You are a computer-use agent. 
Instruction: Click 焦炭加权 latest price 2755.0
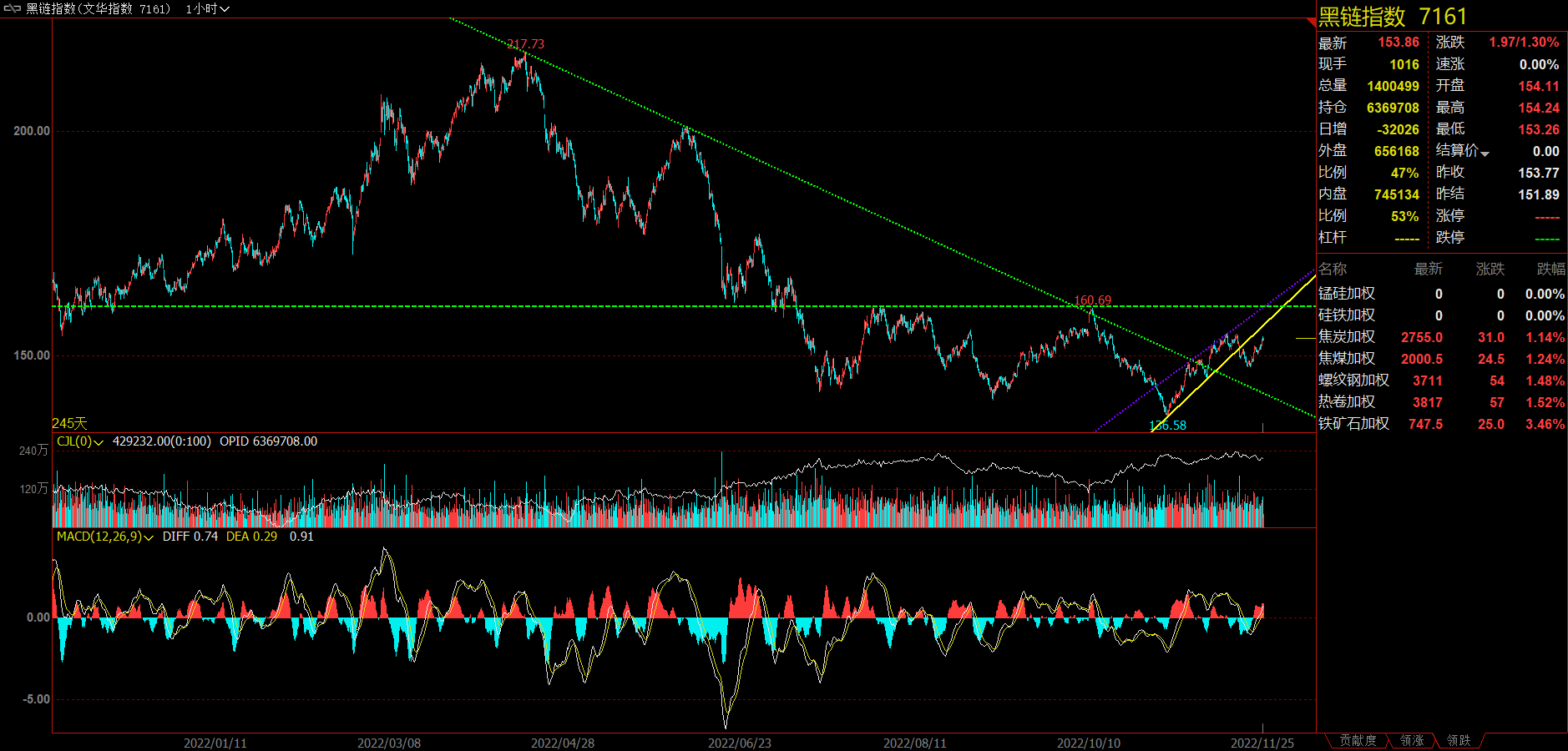click(1422, 337)
